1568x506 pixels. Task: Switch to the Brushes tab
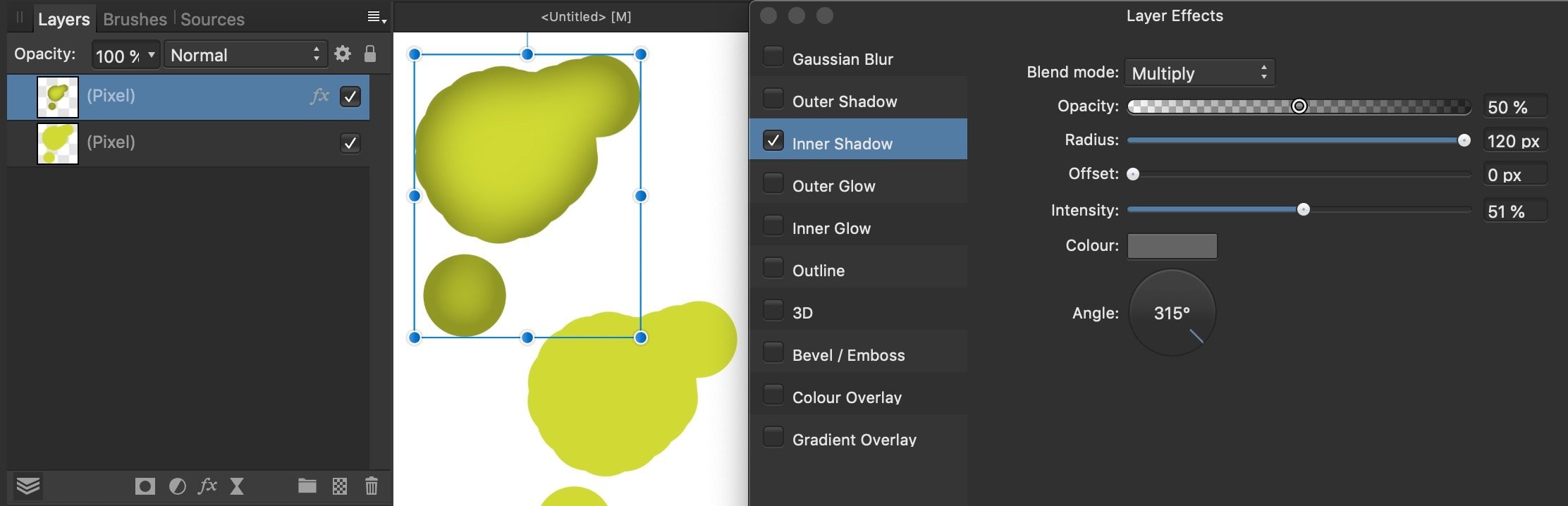(x=135, y=19)
